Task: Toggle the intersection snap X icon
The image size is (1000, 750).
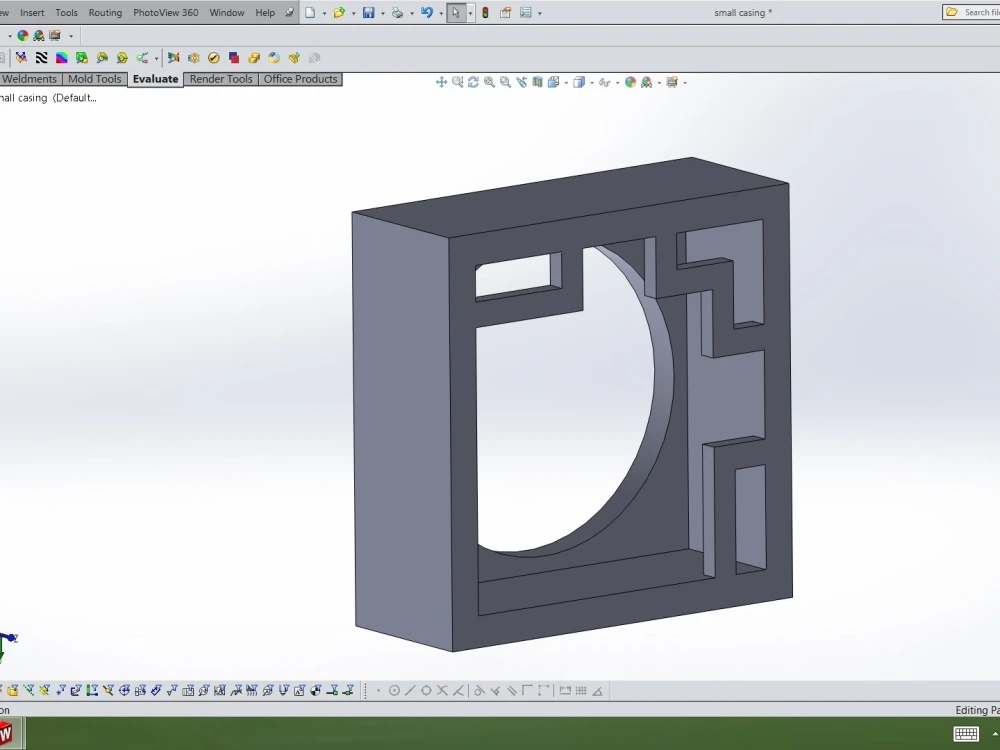Action: (442, 691)
